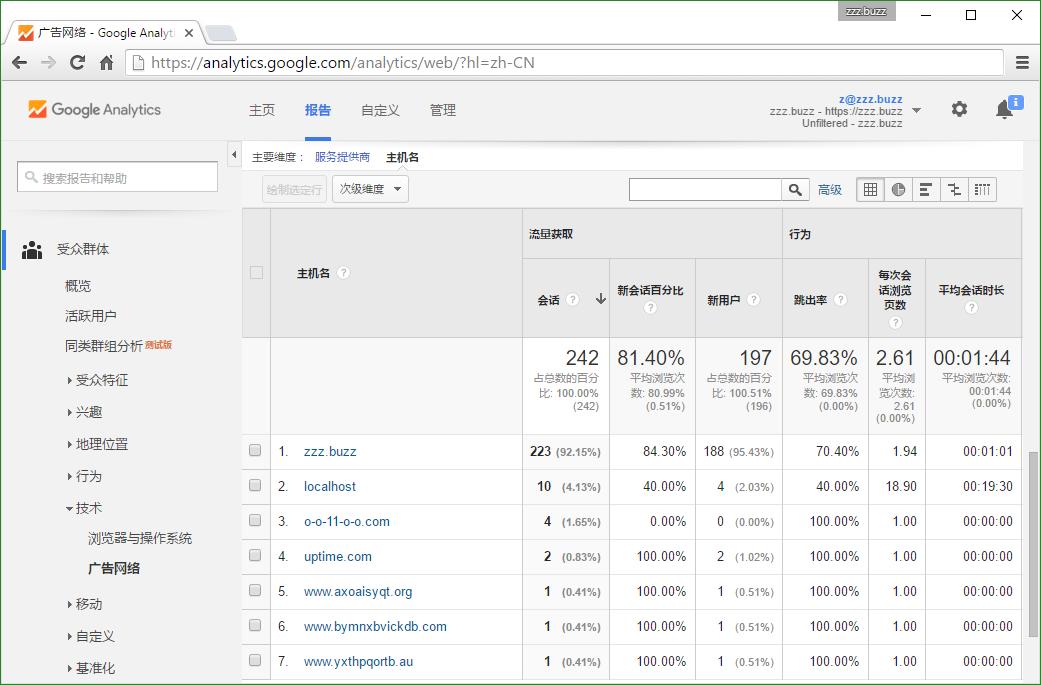The width and height of the screenshot is (1041, 685).
Task: Focus the 搜索报告和帮助 search field
Action: pos(118,177)
